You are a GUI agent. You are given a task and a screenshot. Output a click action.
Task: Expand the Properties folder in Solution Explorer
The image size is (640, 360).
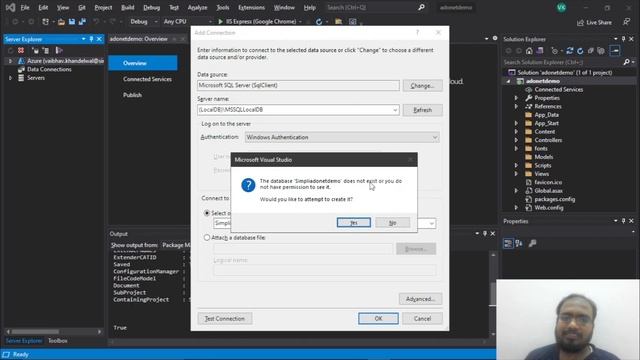pos(516,98)
